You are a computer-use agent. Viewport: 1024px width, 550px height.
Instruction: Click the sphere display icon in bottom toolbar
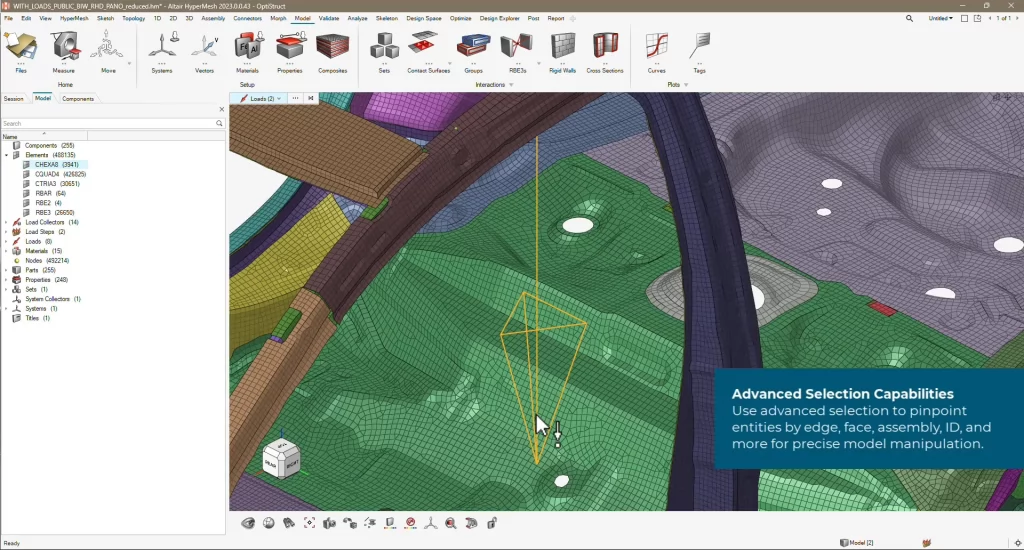[268, 523]
